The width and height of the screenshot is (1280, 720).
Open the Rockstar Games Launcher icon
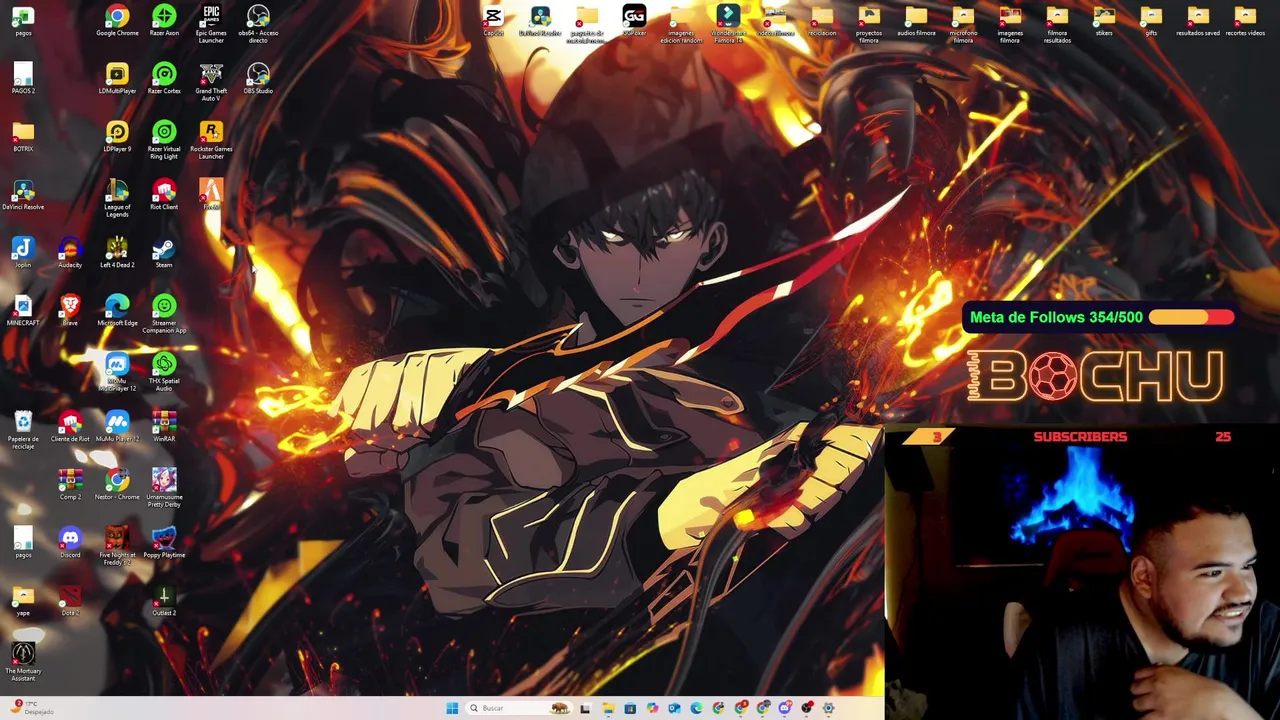(211, 140)
